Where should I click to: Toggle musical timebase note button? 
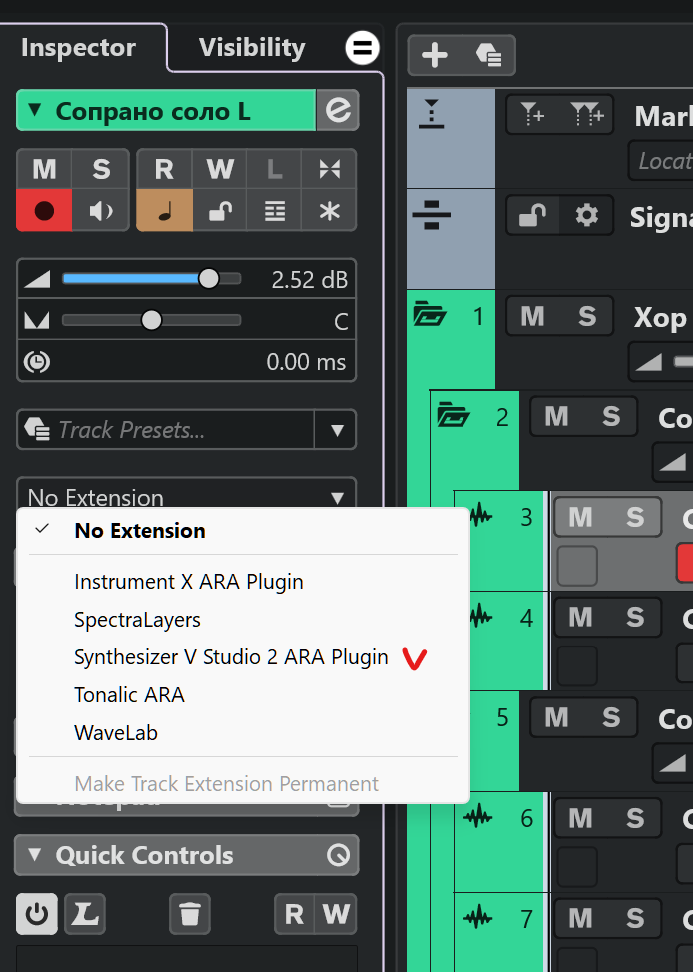164,211
